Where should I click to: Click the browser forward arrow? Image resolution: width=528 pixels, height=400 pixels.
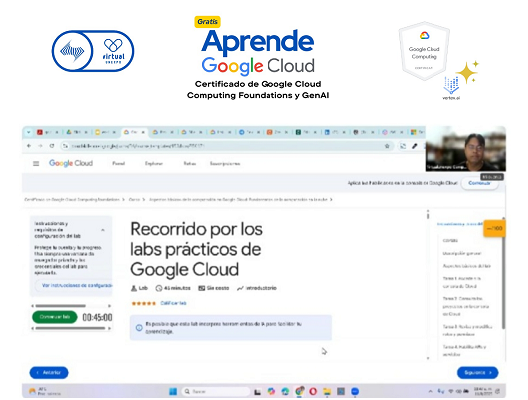40,146
